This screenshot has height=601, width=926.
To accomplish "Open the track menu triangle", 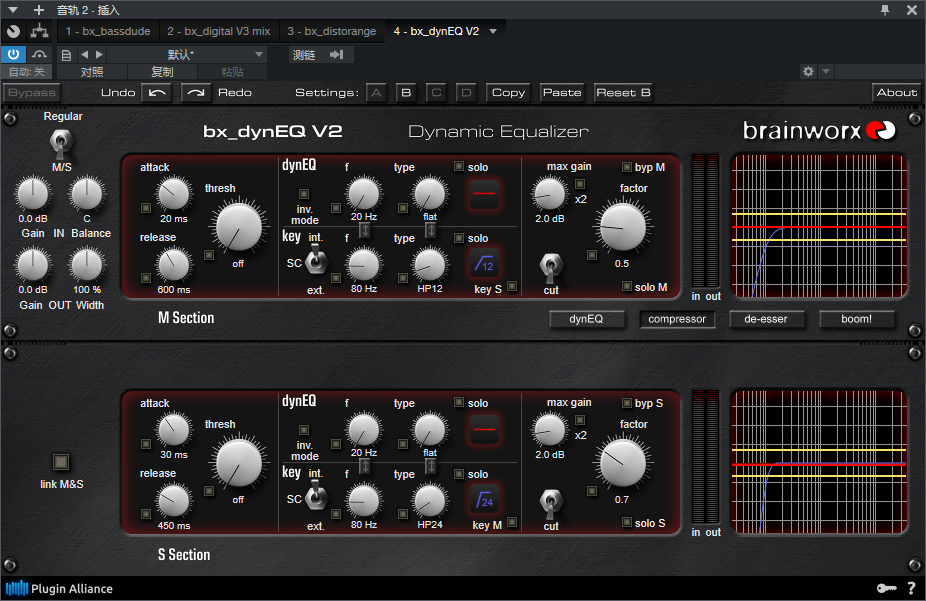I will pyautogui.click(x=13, y=10).
